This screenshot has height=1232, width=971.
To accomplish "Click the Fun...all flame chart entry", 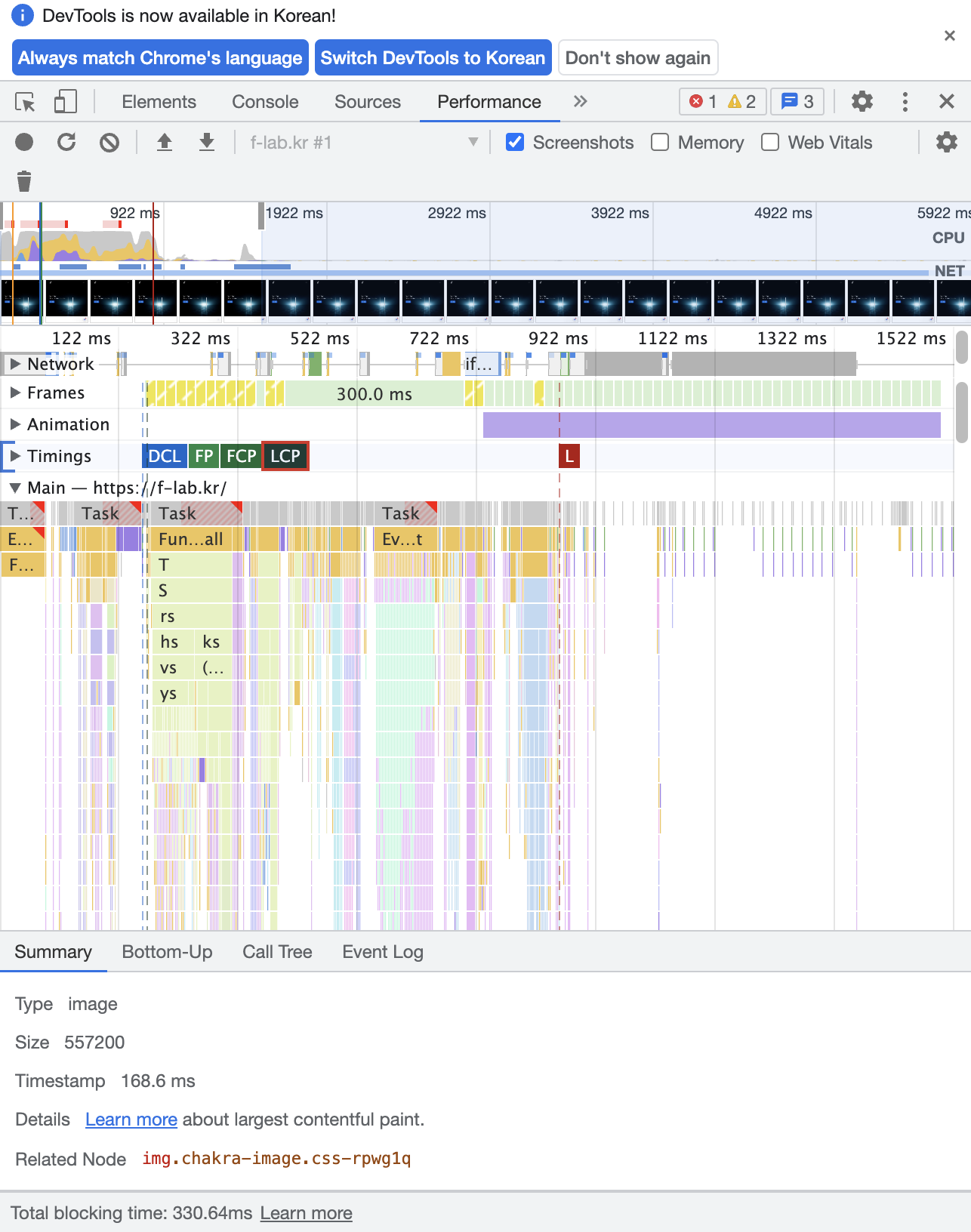I will click(x=199, y=539).
